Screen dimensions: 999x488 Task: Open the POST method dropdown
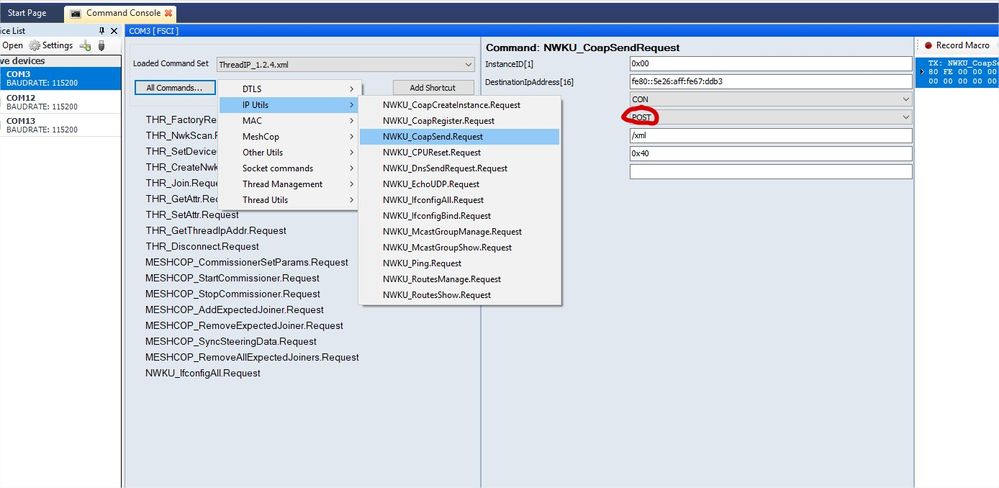[x=771, y=117]
